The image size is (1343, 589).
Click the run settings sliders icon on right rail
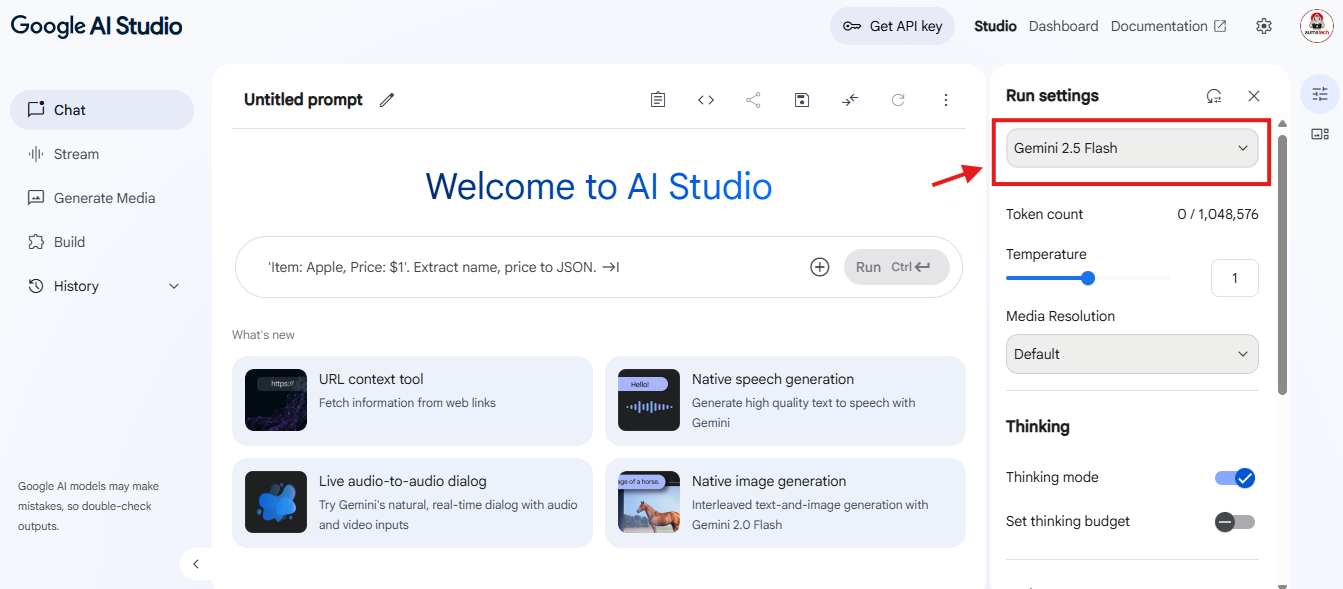coord(1320,94)
